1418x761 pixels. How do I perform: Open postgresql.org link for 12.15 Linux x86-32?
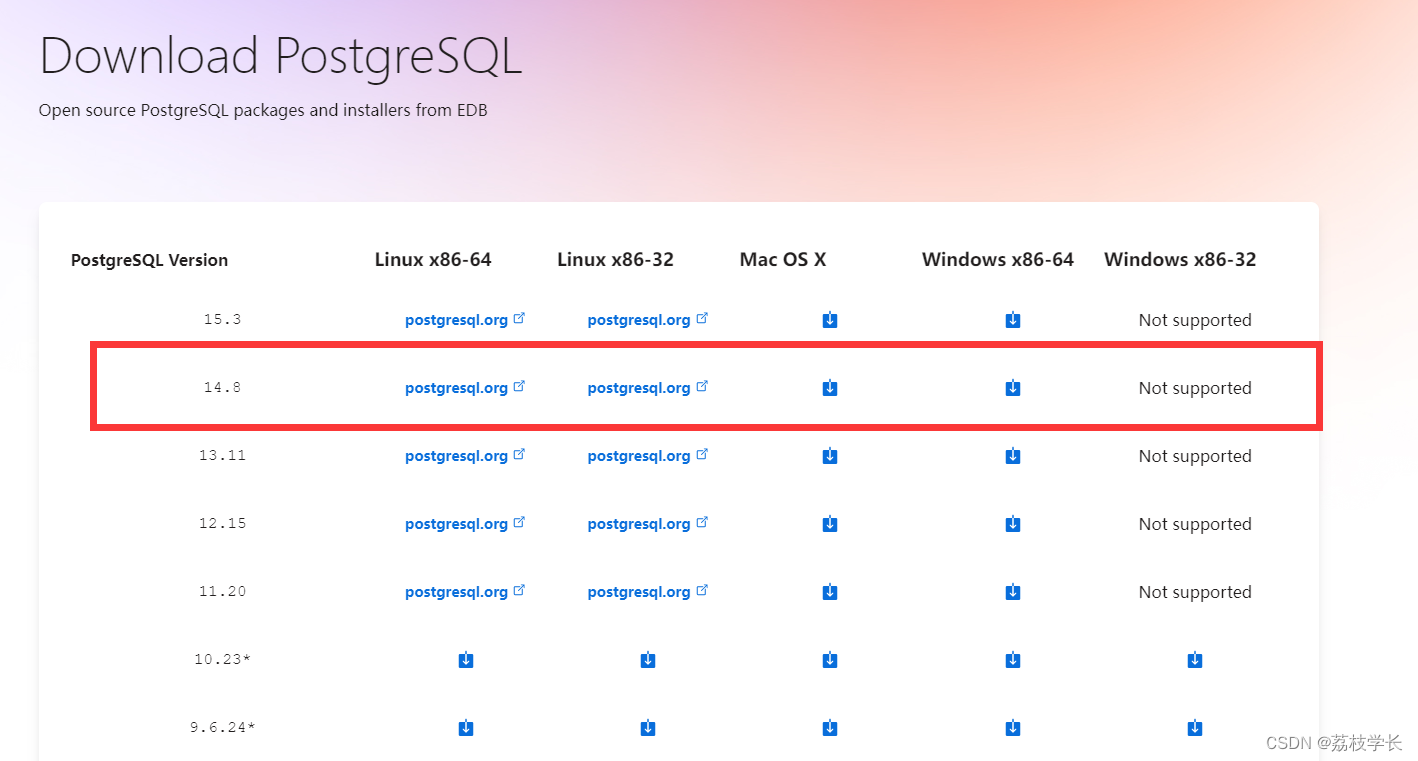click(648, 524)
